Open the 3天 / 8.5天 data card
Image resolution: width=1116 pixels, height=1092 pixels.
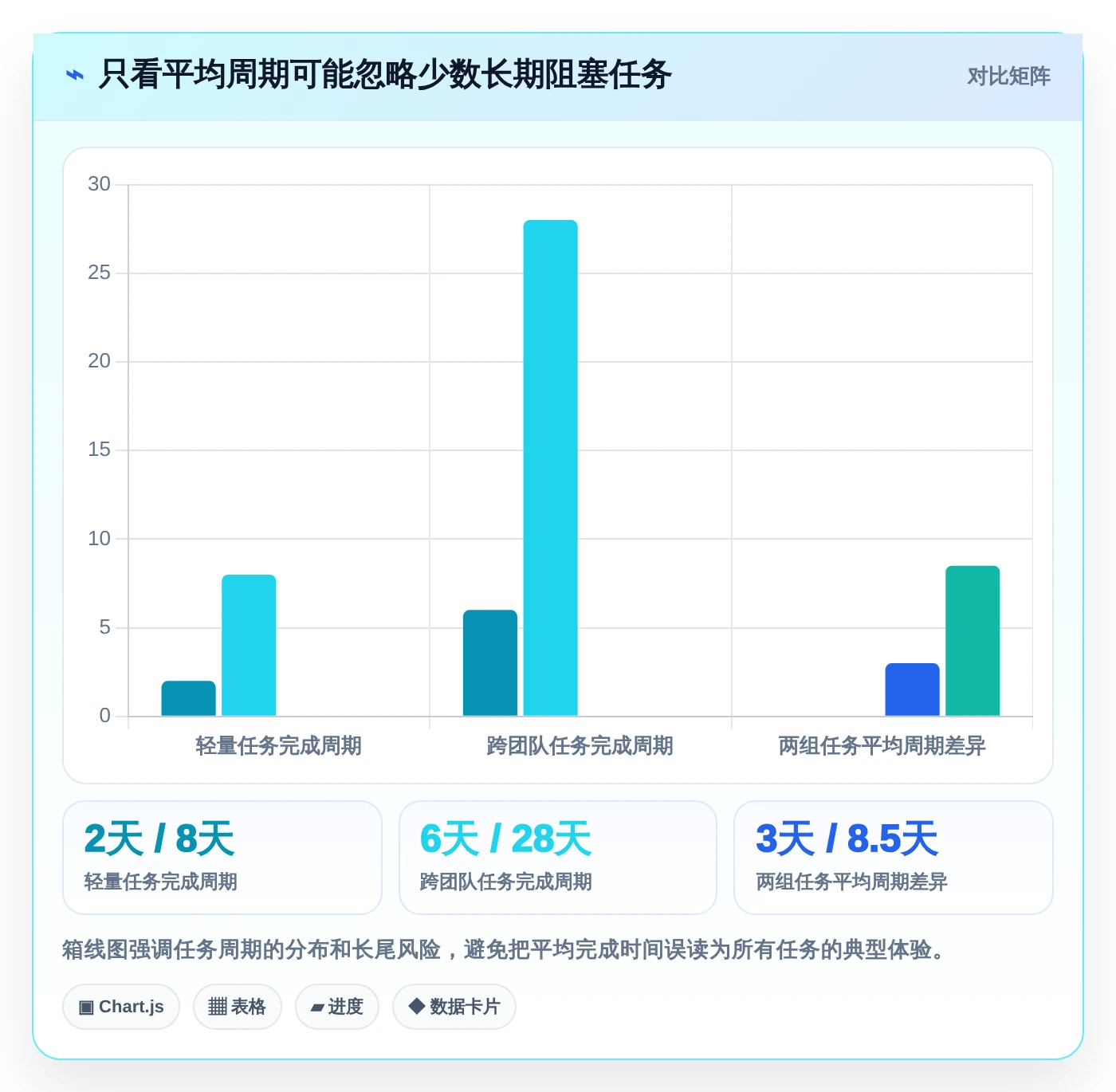(894, 858)
